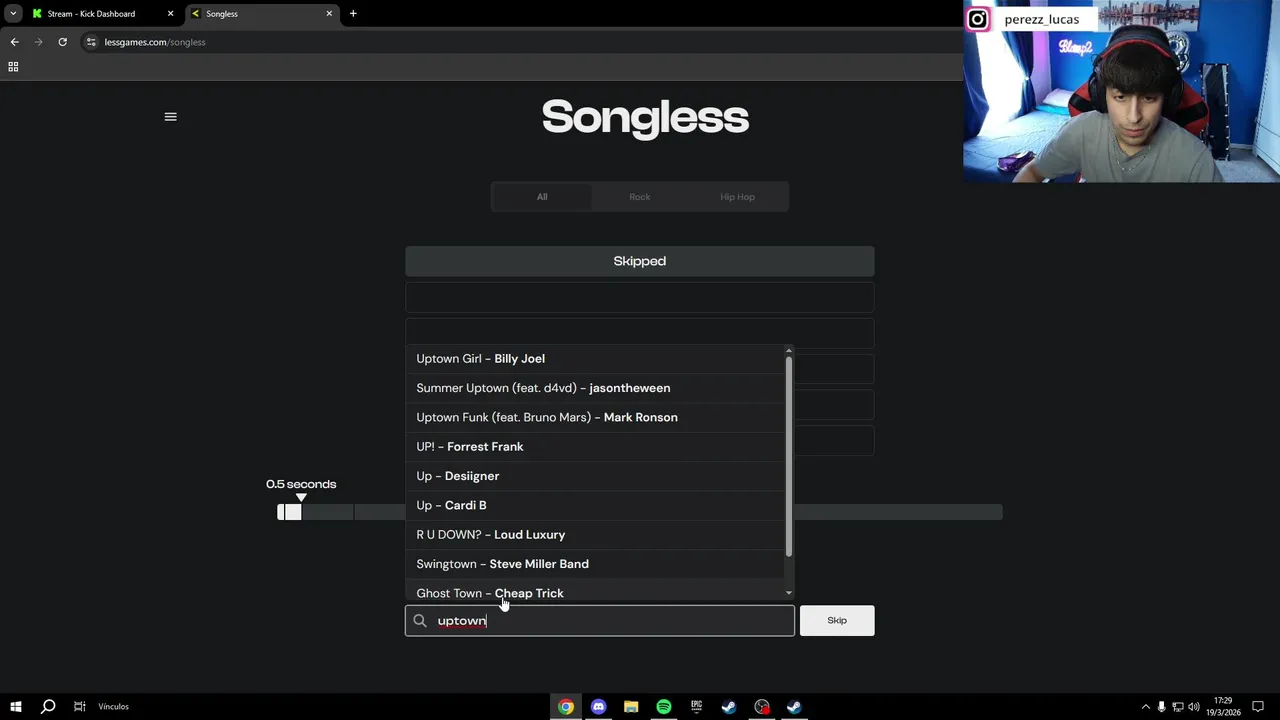Click the address bar URL lessgames.com/songless

pos(155,42)
